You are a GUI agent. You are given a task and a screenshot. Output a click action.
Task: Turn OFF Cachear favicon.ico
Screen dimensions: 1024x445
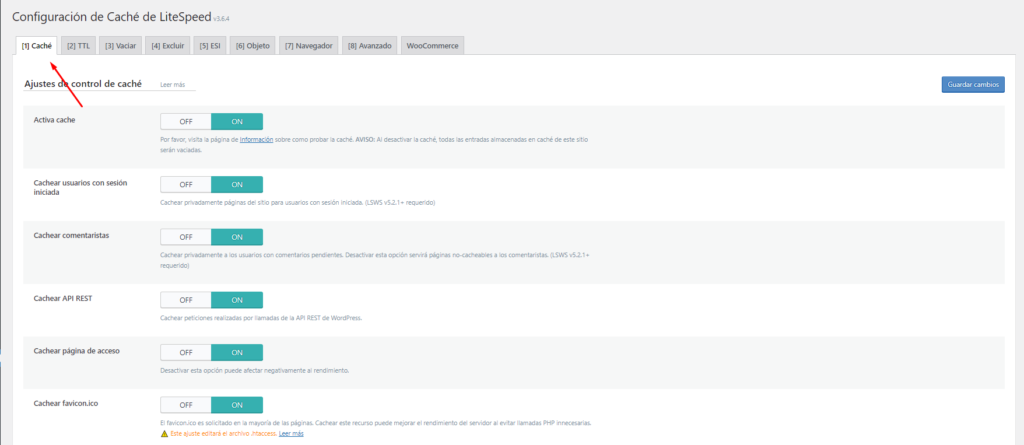[x=186, y=404]
